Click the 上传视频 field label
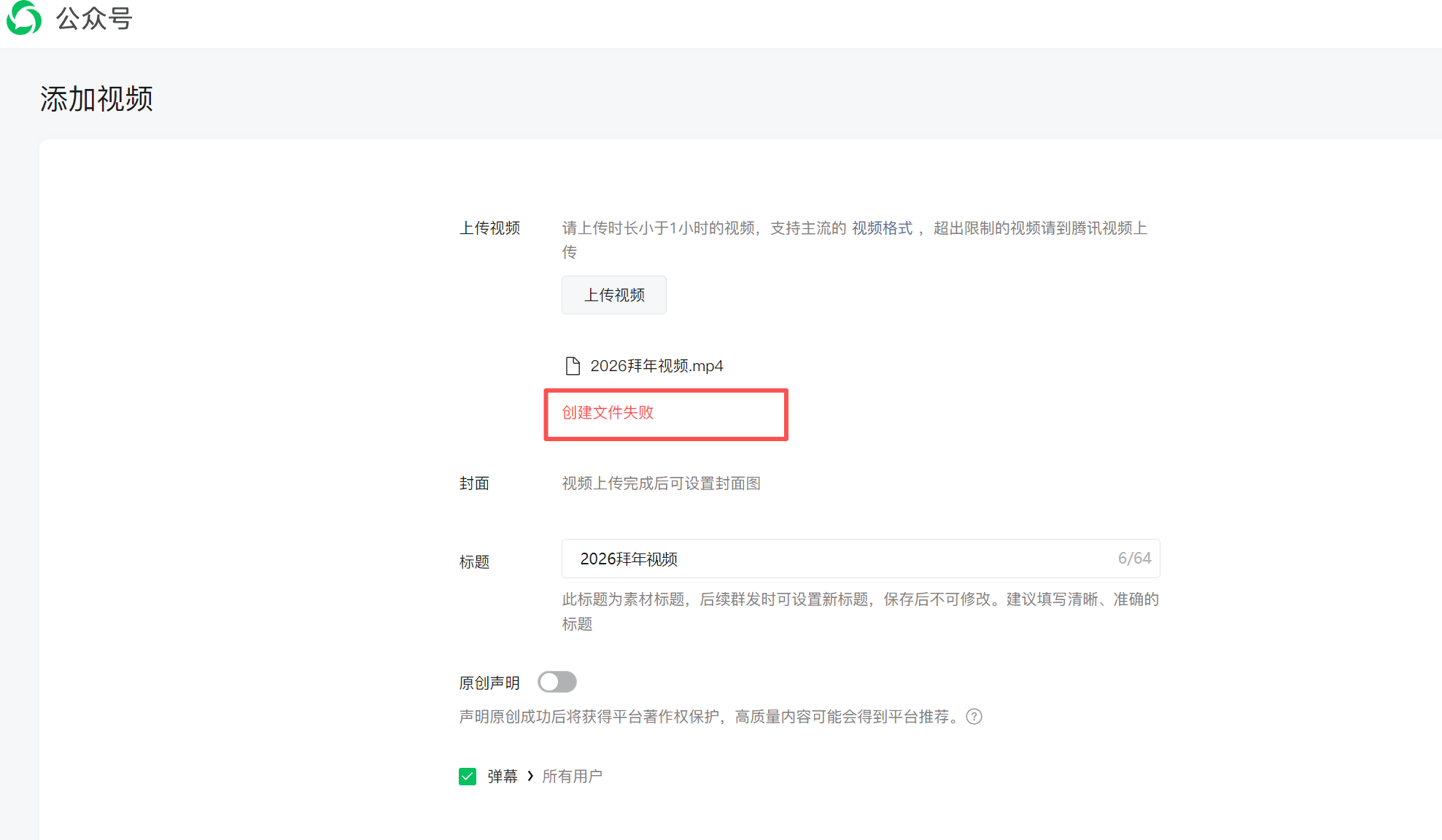This screenshot has width=1442, height=840. (x=489, y=228)
